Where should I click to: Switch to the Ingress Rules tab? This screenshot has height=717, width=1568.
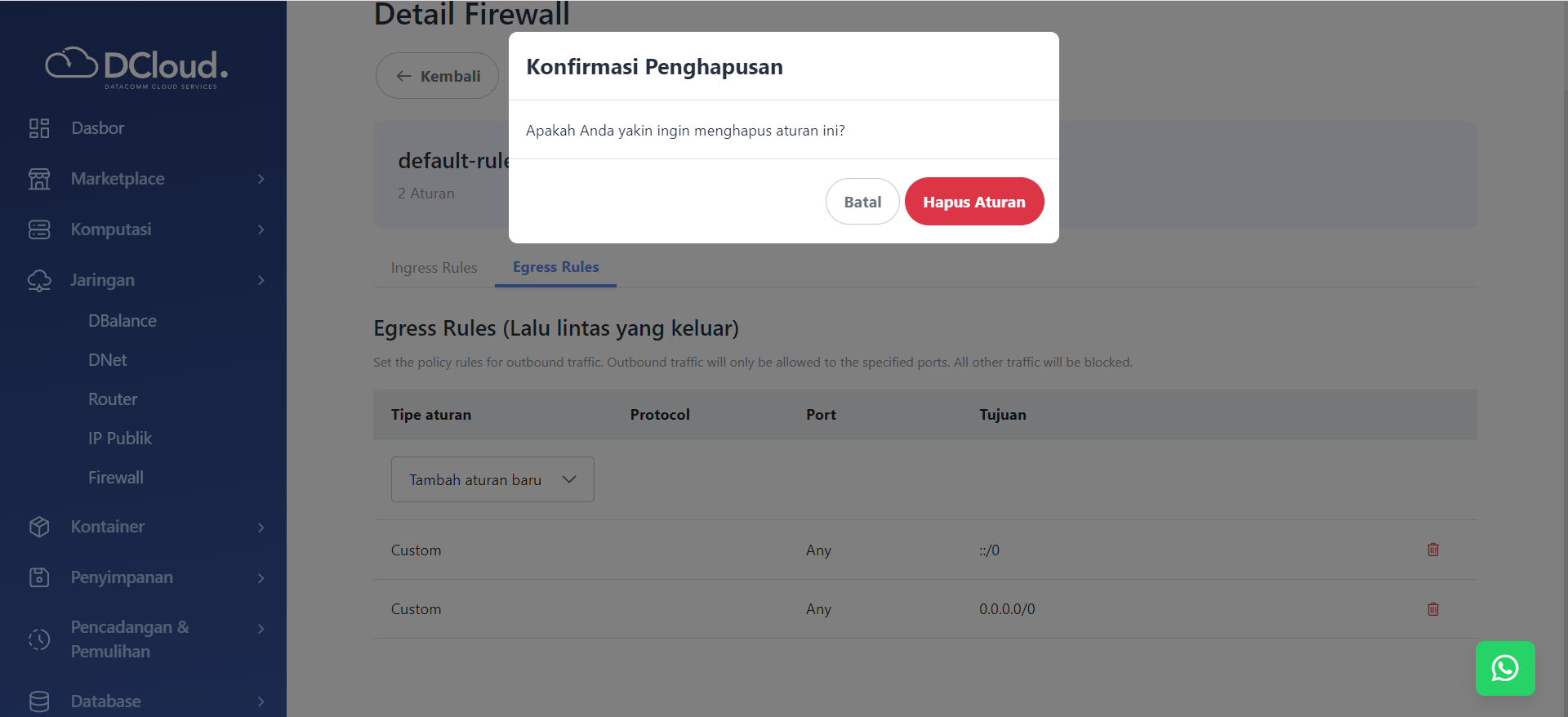(434, 267)
